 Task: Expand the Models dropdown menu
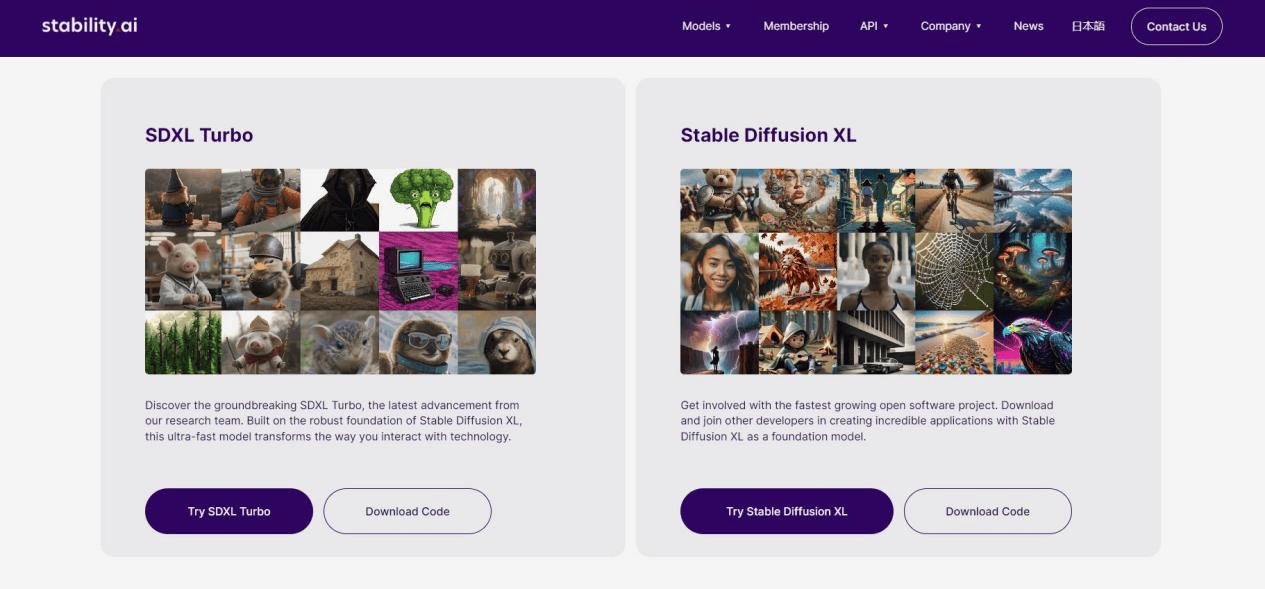pos(706,26)
